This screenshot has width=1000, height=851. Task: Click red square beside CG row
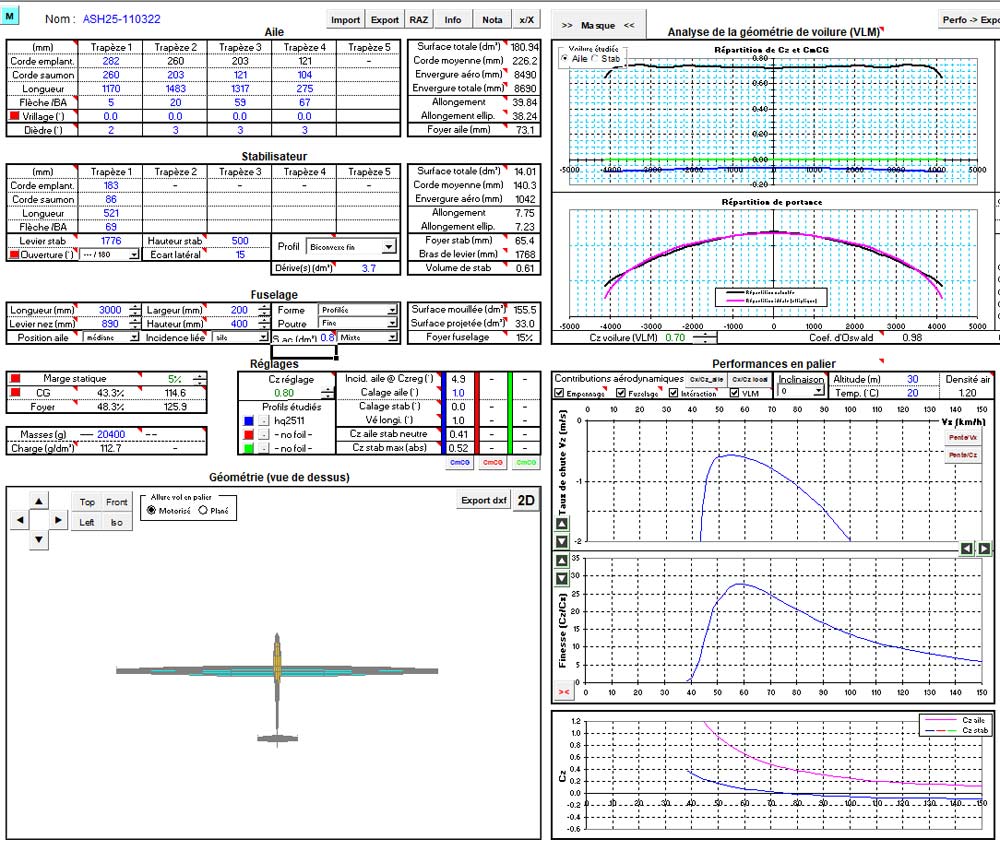point(15,392)
